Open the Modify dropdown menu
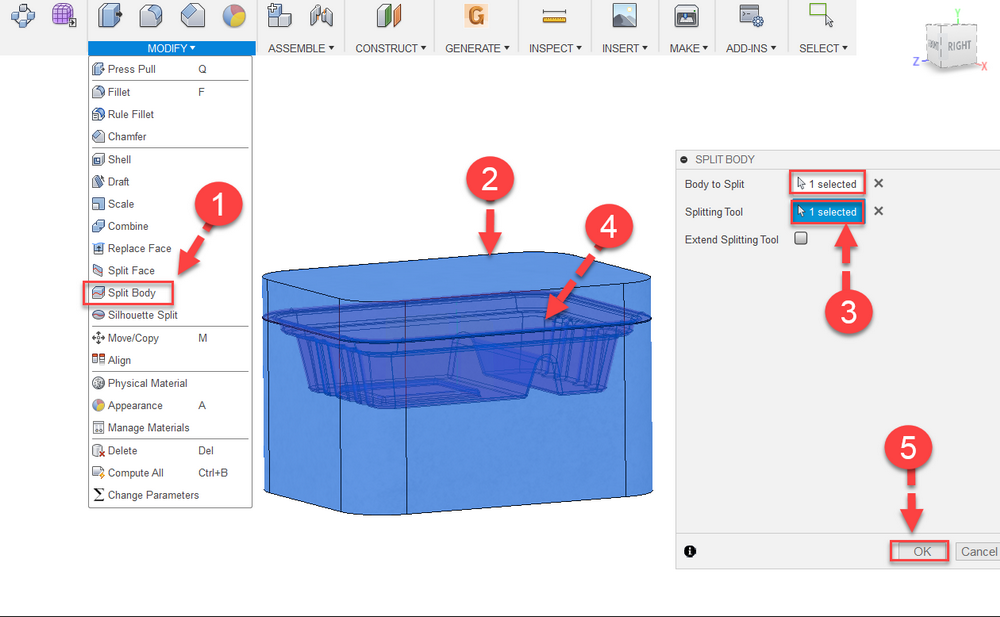The height and width of the screenshot is (617, 1000). [169, 47]
